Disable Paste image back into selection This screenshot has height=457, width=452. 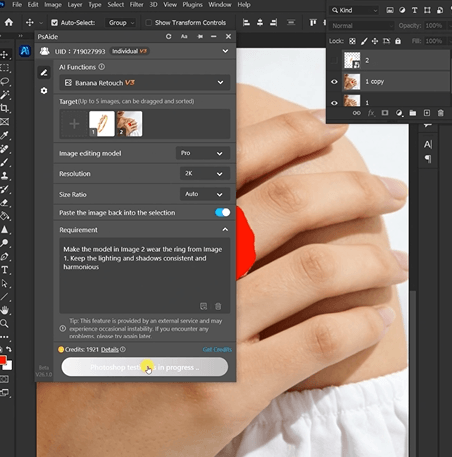pos(223,212)
